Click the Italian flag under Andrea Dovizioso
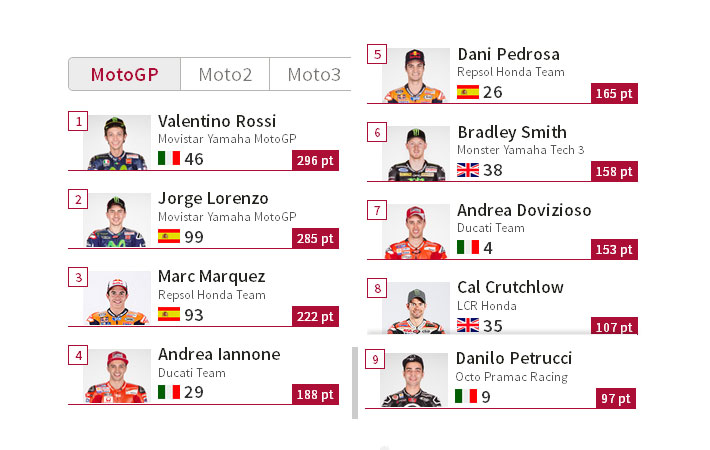The width and height of the screenshot is (710, 450). 468,247
